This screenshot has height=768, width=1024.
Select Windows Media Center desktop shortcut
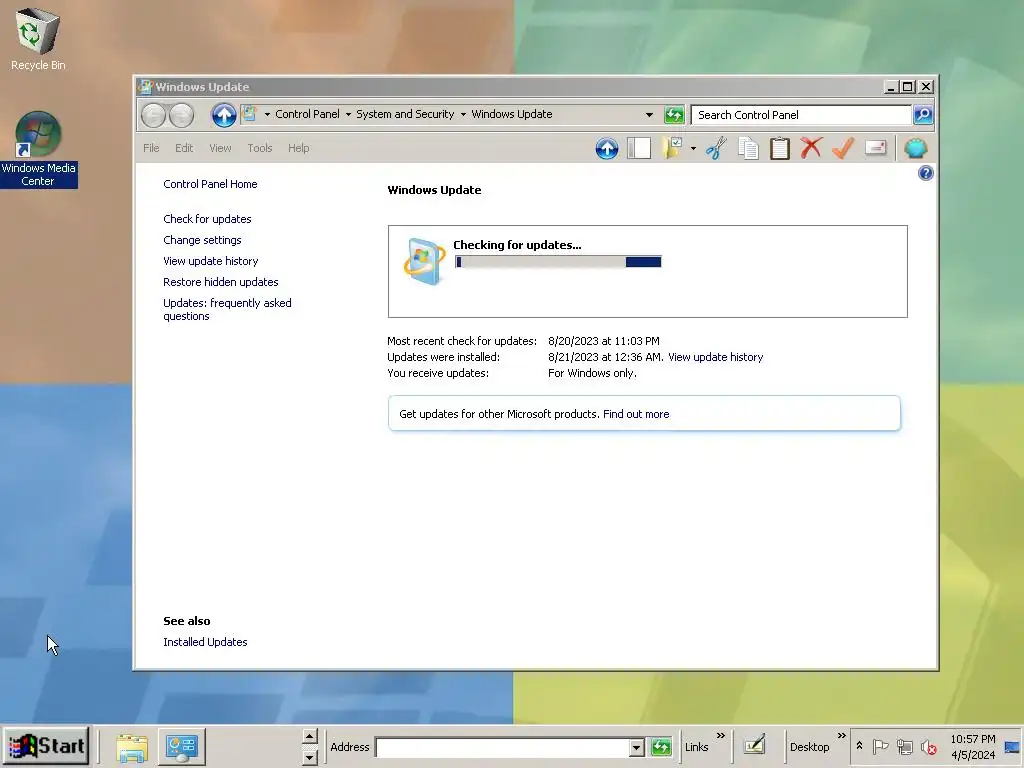pos(38,150)
